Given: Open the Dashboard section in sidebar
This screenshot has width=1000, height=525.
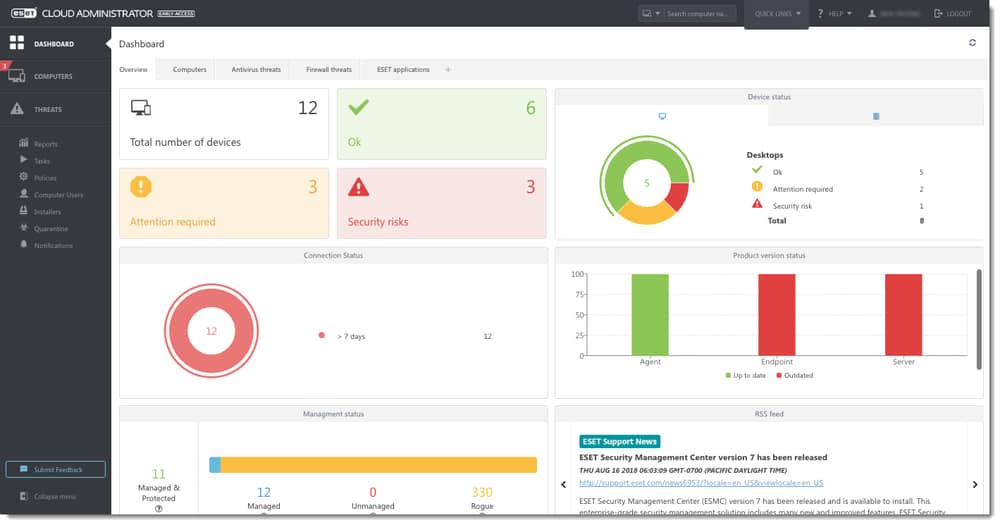Looking at the screenshot, I should pyautogui.click(x=55, y=43).
